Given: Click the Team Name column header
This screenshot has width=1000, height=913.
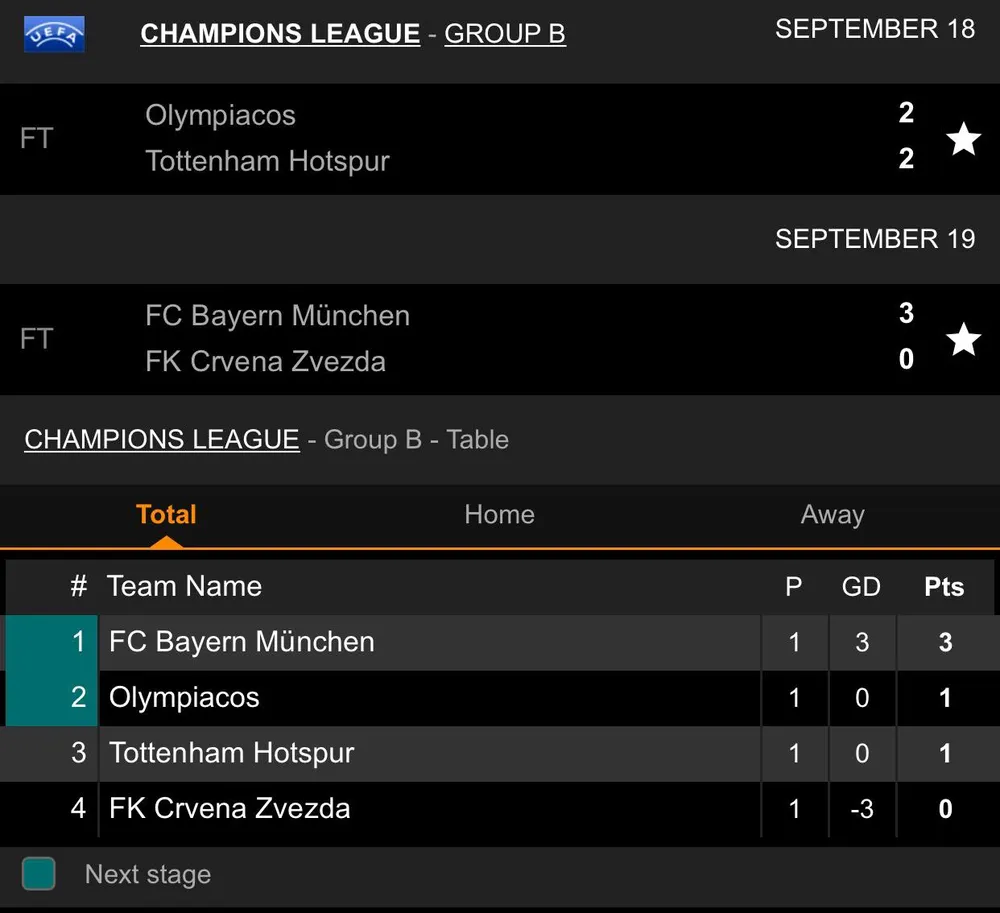Looking at the screenshot, I should (184, 587).
